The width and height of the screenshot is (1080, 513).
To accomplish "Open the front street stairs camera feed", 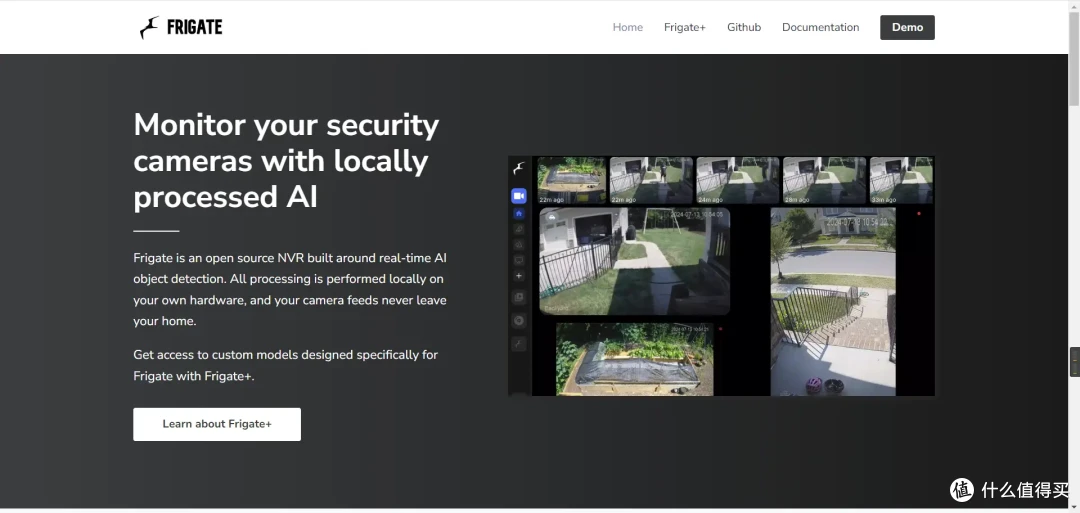I will (833, 302).
